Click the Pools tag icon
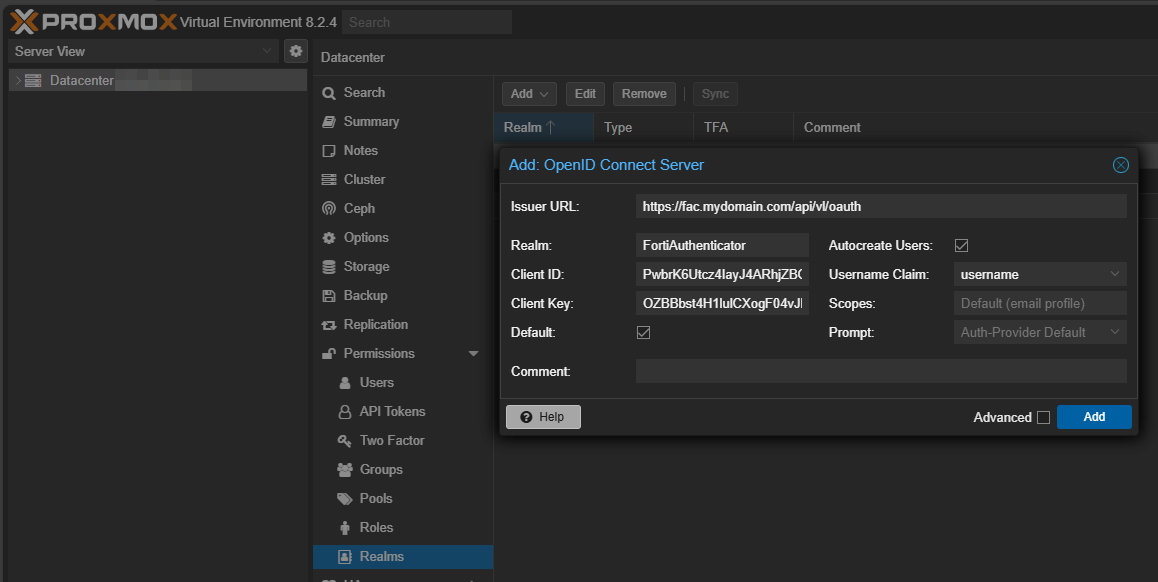1158x582 pixels. (x=344, y=499)
